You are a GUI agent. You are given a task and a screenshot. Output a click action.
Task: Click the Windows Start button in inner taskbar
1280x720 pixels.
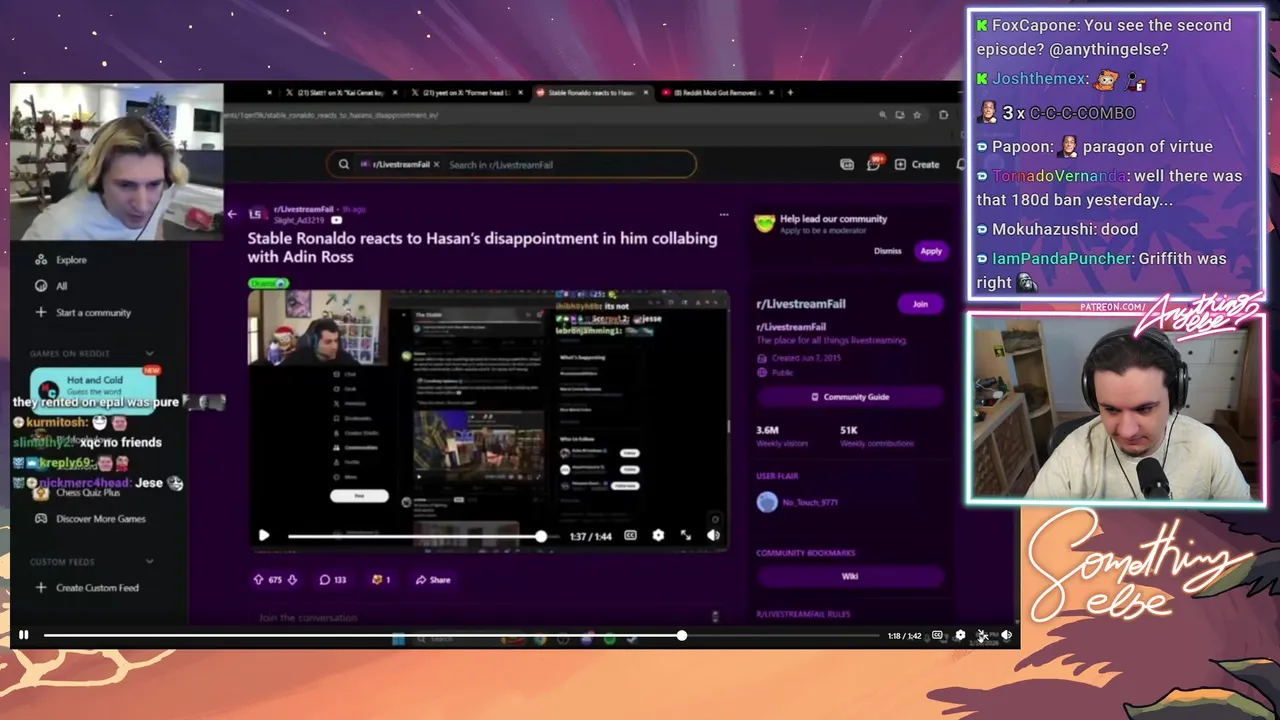coord(398,638)
